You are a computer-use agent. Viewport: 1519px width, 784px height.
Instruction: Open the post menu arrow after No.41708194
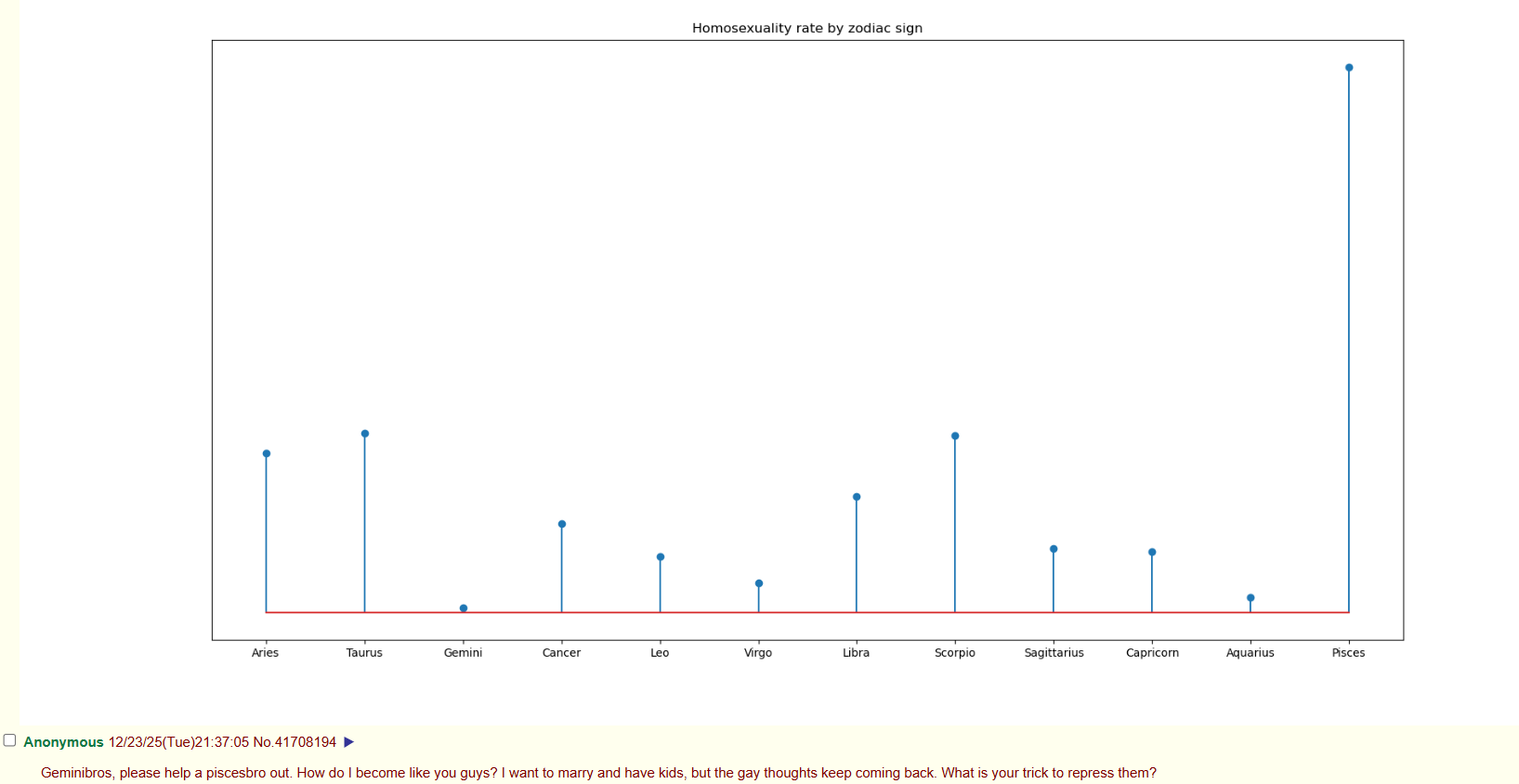pyautogui.click(x=349, y=742)
